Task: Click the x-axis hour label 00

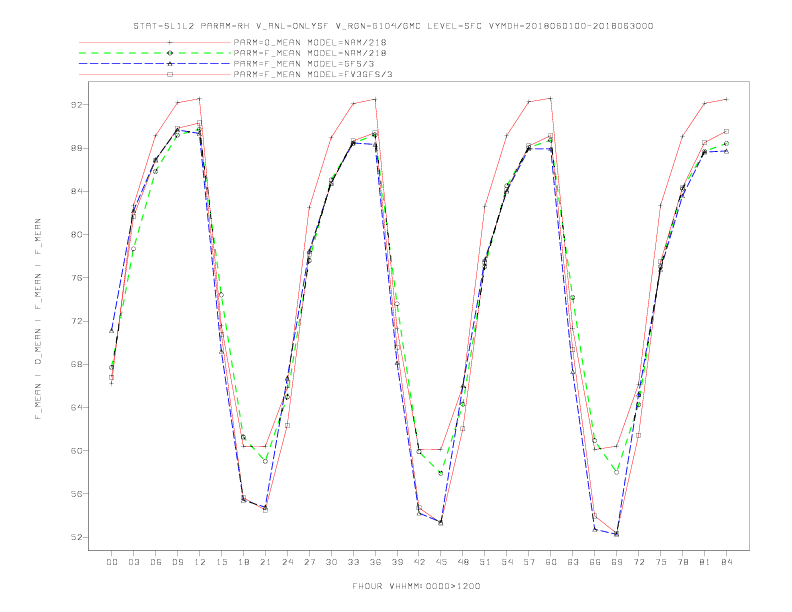Action: 112,562
